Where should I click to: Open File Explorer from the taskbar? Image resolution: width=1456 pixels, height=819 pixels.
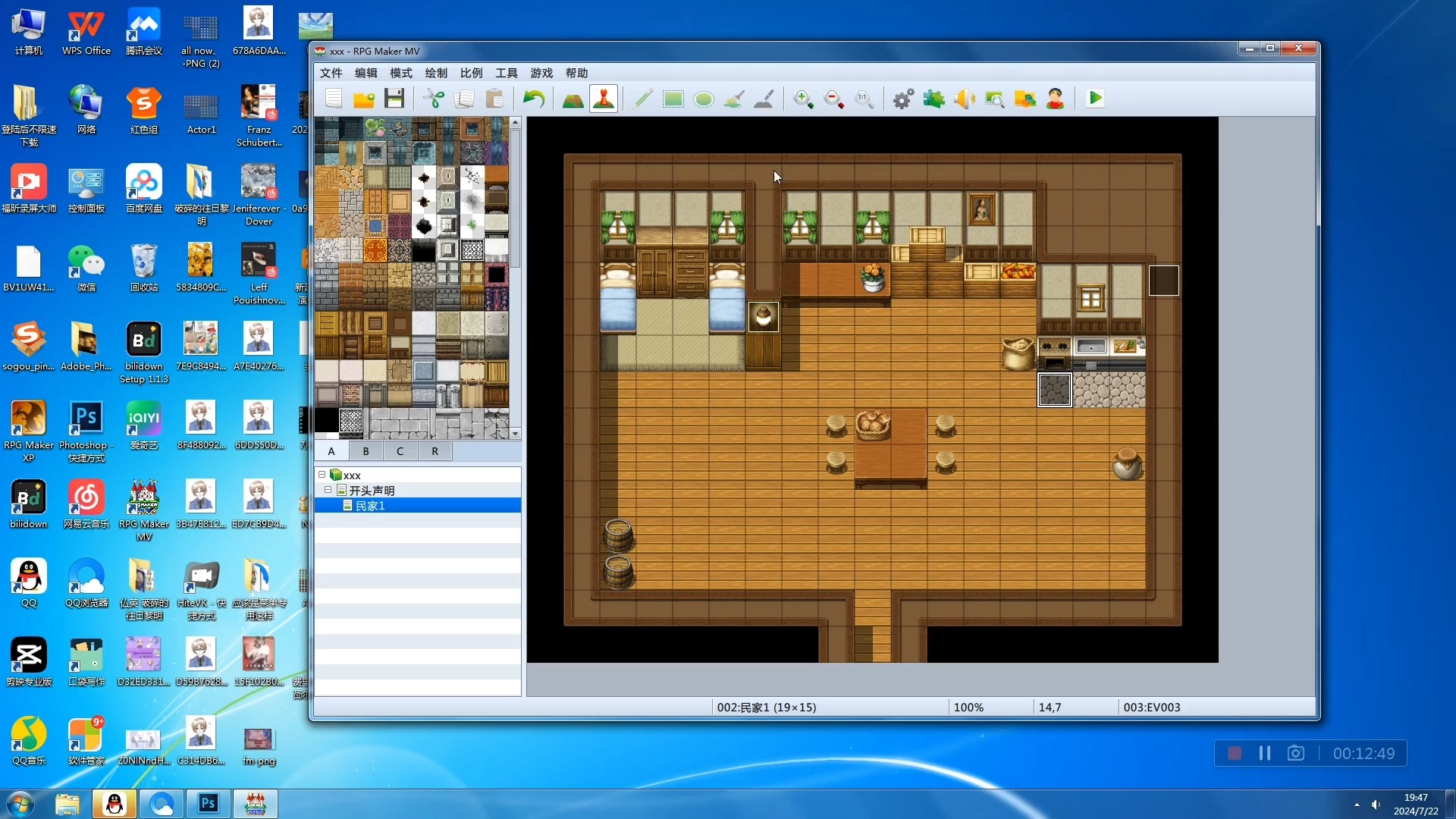point(67,804)
